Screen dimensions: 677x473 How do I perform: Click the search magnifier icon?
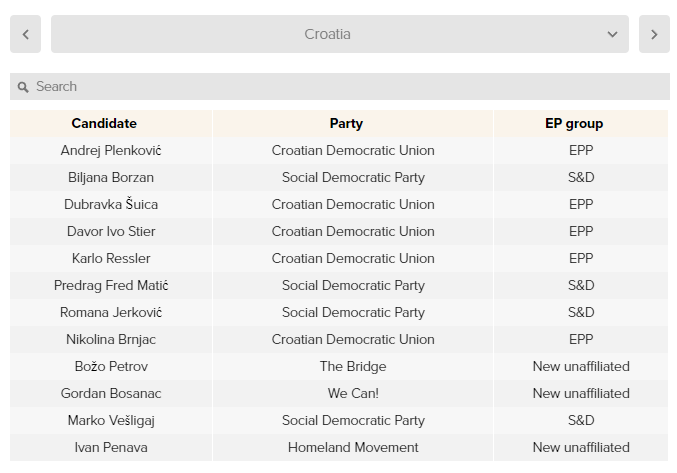pyautogui.click(x=23, y=87)
